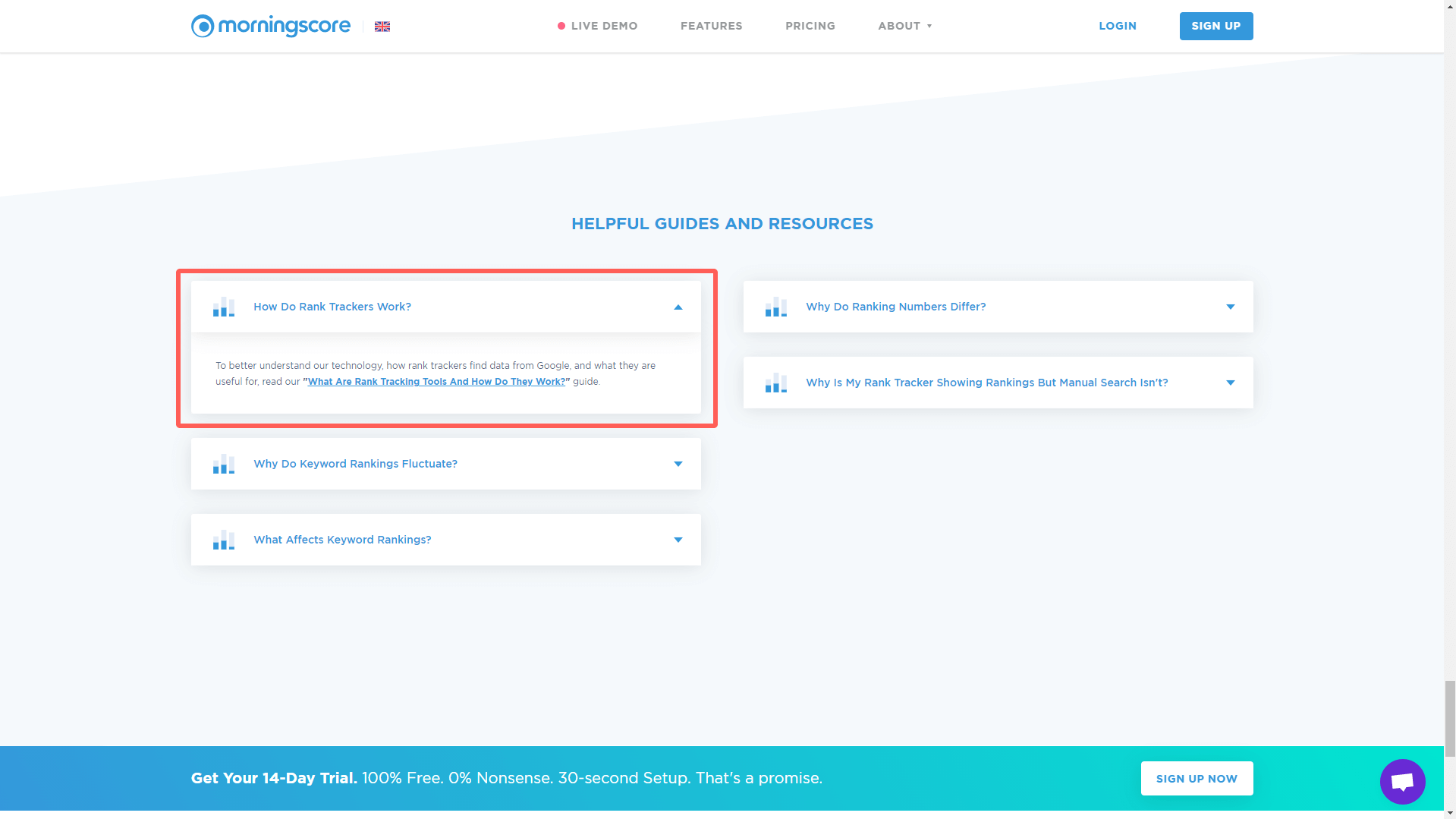
Task: Open the LIVE DEMO page
Action: tap(604, 26)
